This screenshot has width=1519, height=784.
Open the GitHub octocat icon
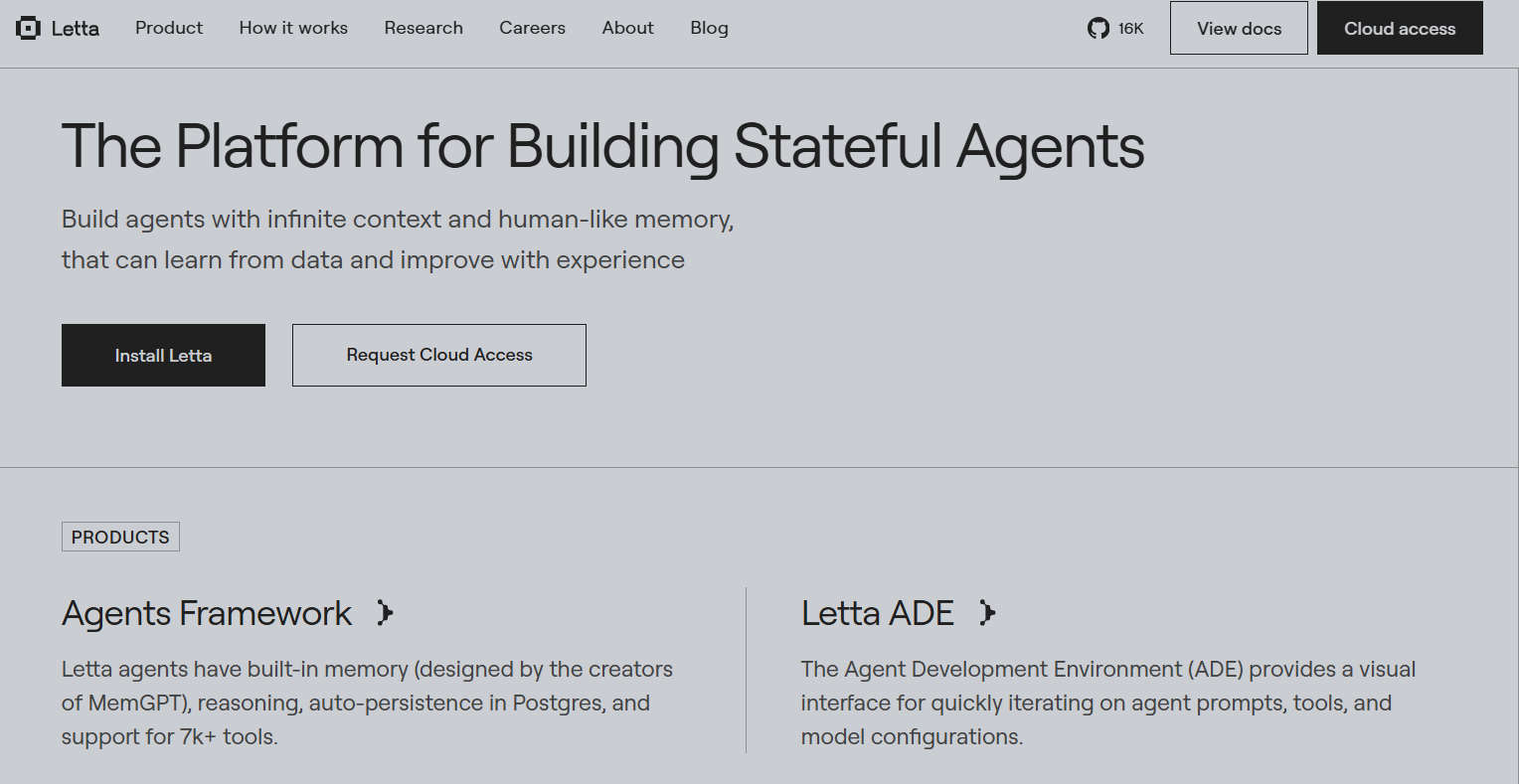click(1098, 28)
